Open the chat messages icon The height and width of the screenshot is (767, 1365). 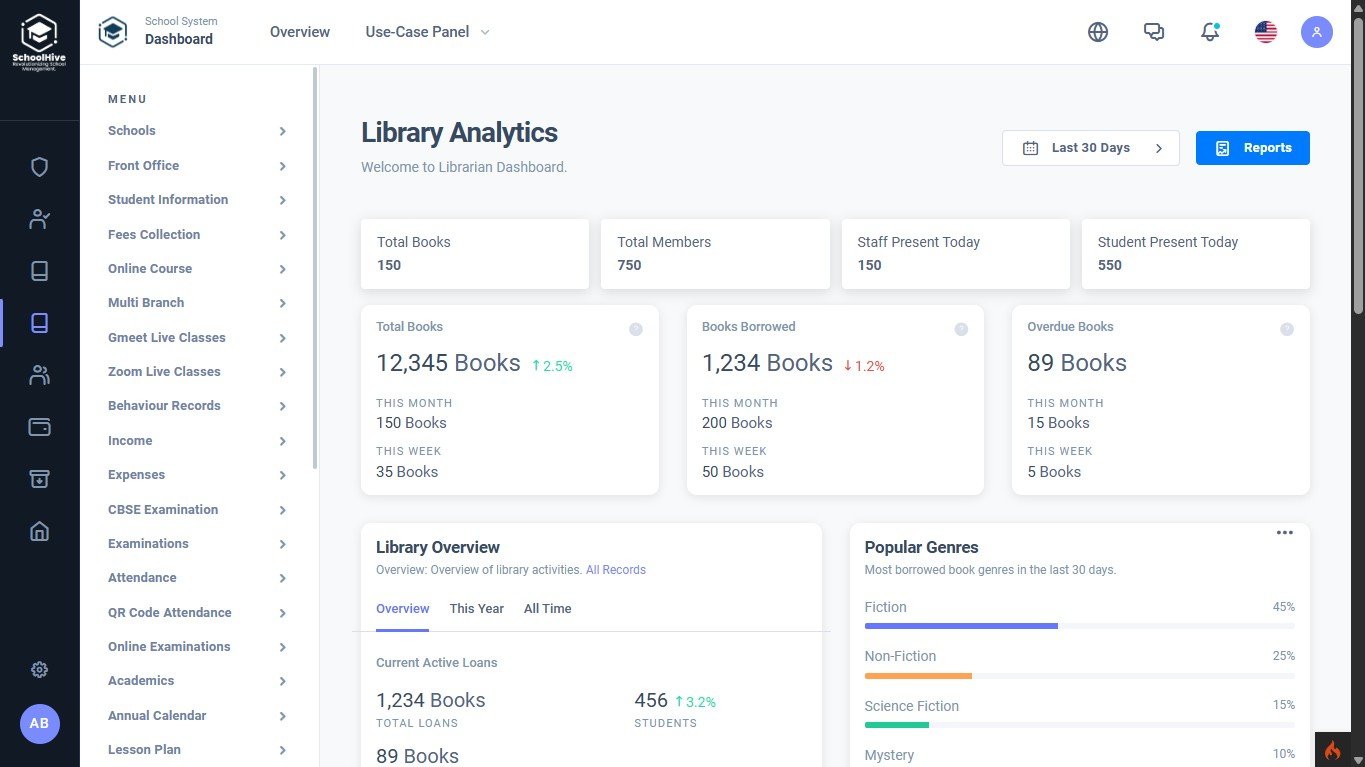pos(1154,31)
